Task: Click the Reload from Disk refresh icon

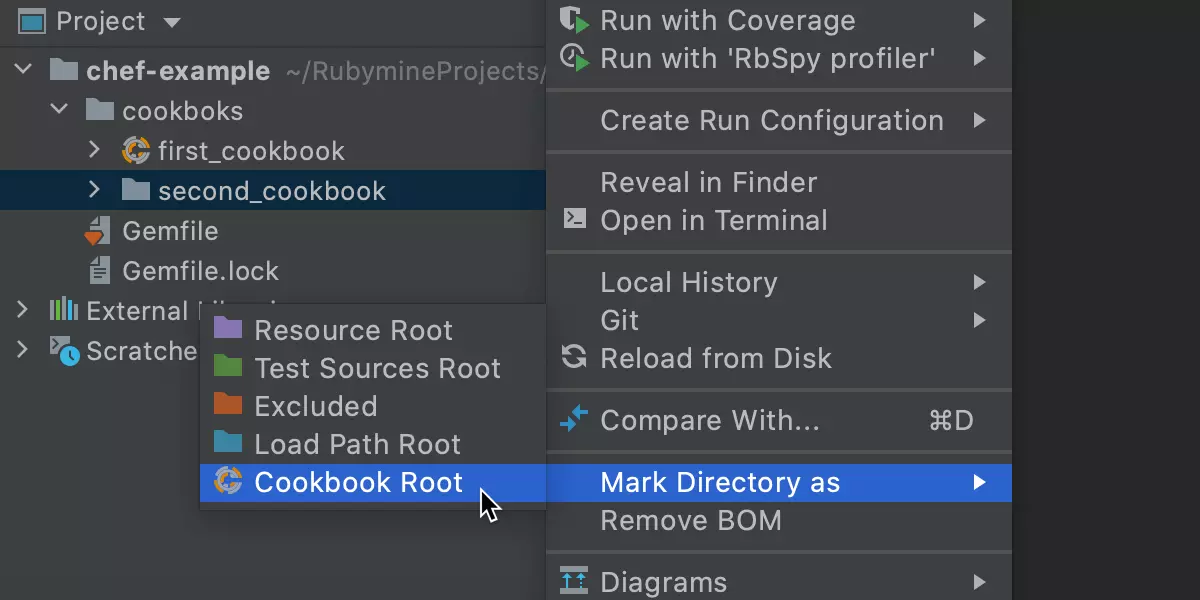Action: [574, 356]
